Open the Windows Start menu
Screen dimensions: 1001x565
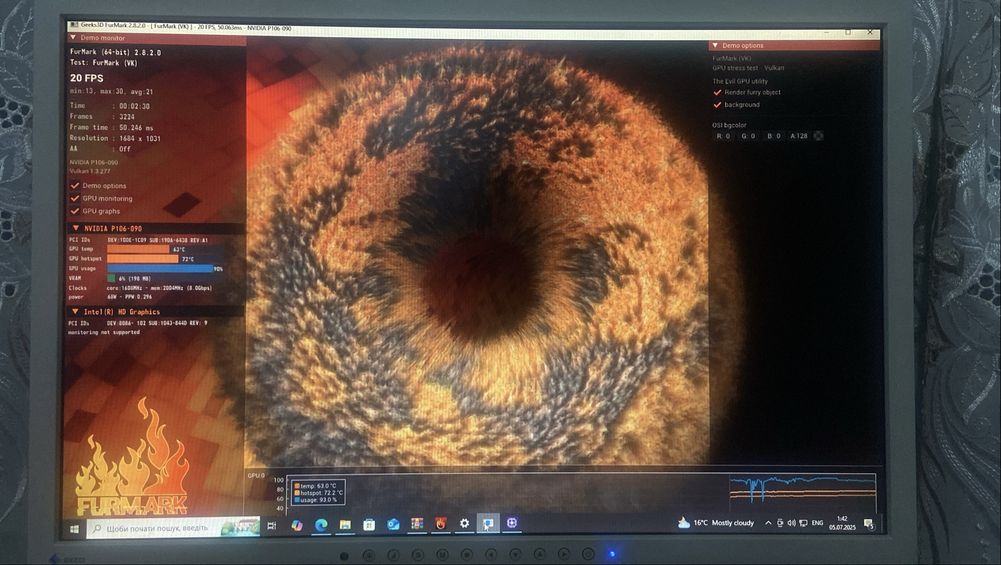coord(74,529)
